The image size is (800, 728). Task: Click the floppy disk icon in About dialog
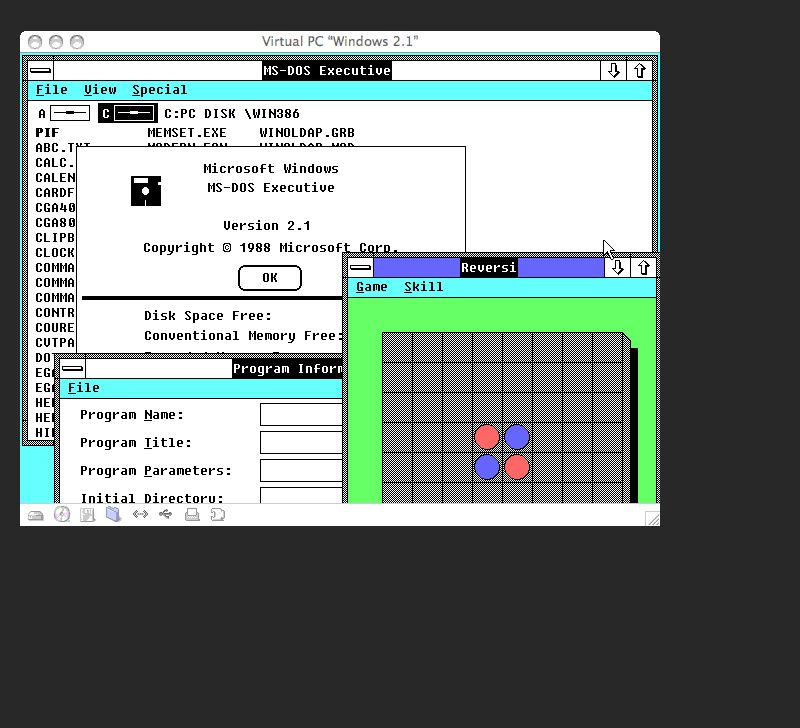coord(146,191)
